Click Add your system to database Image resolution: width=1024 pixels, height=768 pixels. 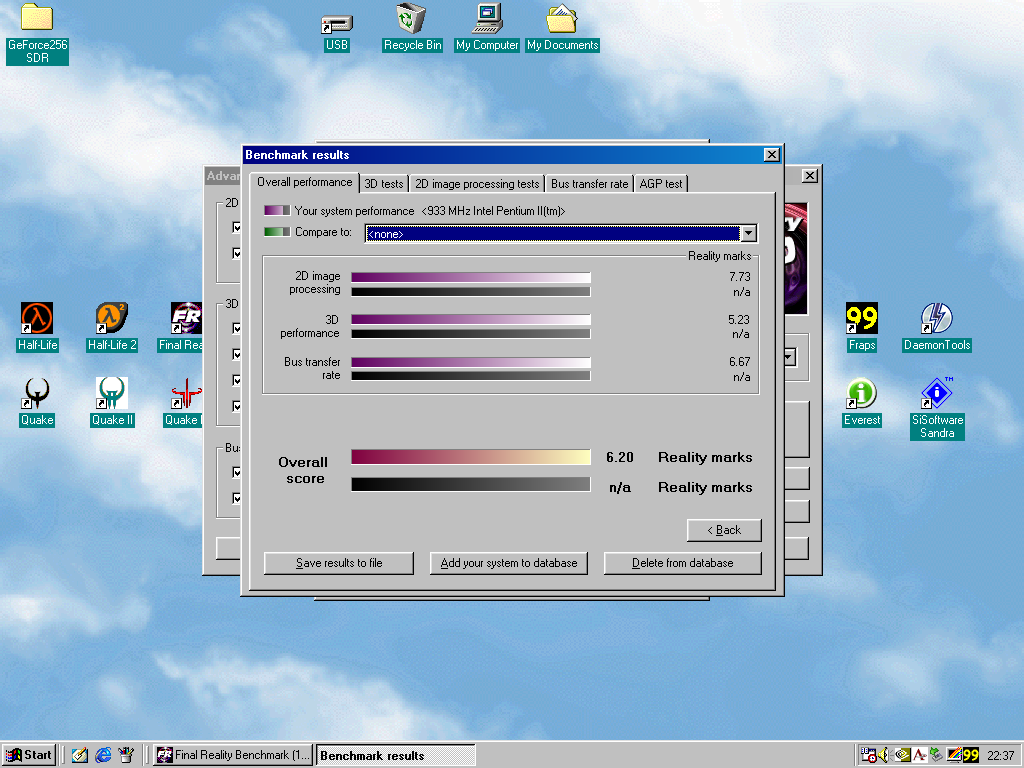509,563
